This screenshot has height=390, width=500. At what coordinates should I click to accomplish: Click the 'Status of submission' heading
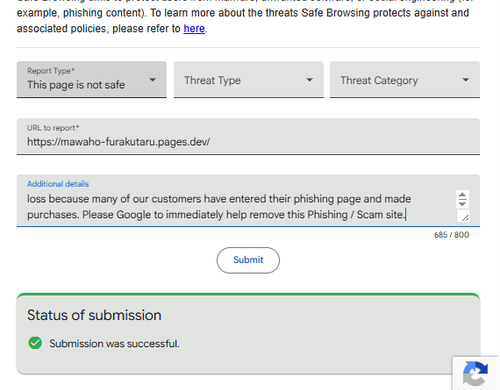[94, 315]
